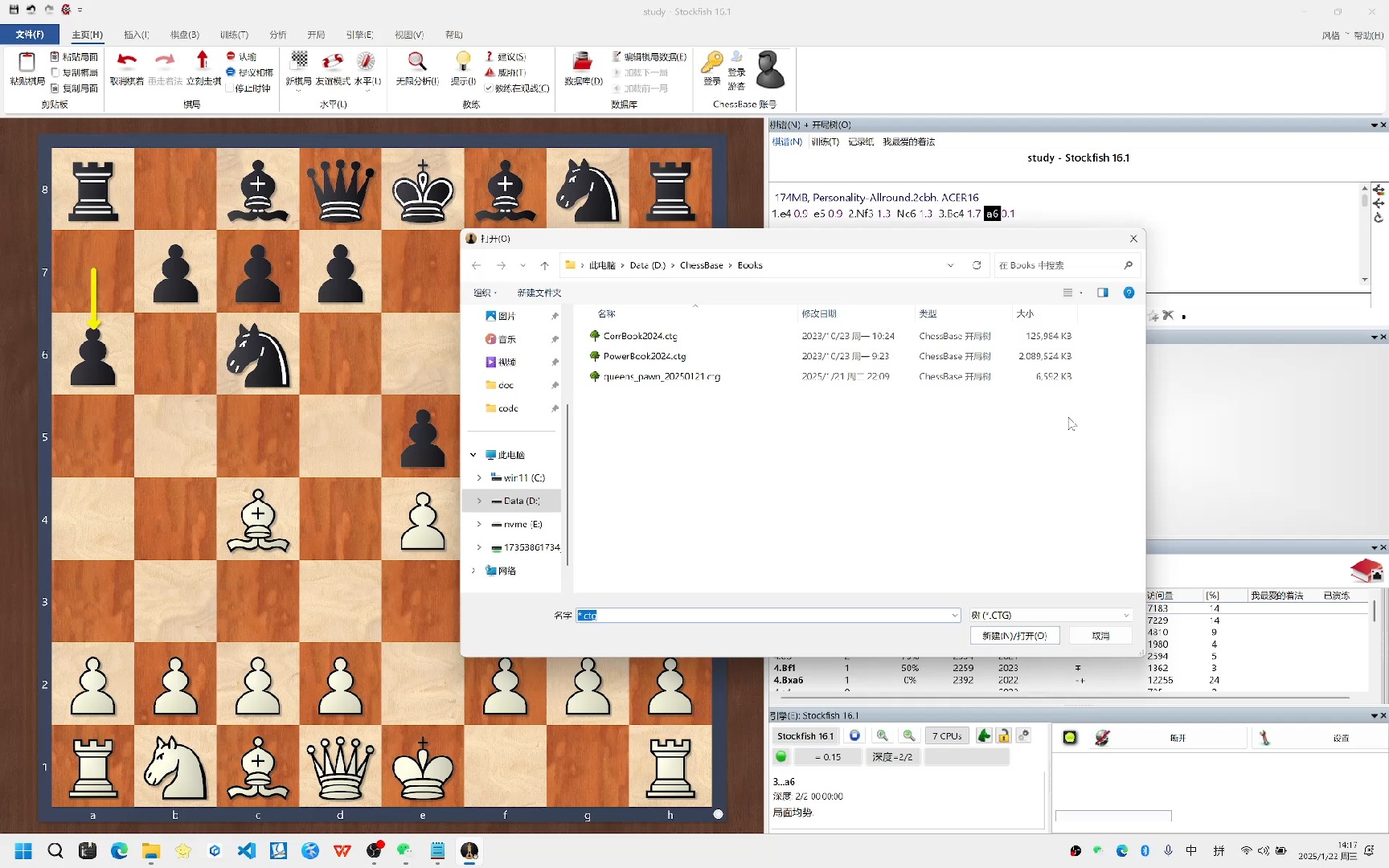Click the up-folder arrow in the Open dialog

(x=545, y=265)
